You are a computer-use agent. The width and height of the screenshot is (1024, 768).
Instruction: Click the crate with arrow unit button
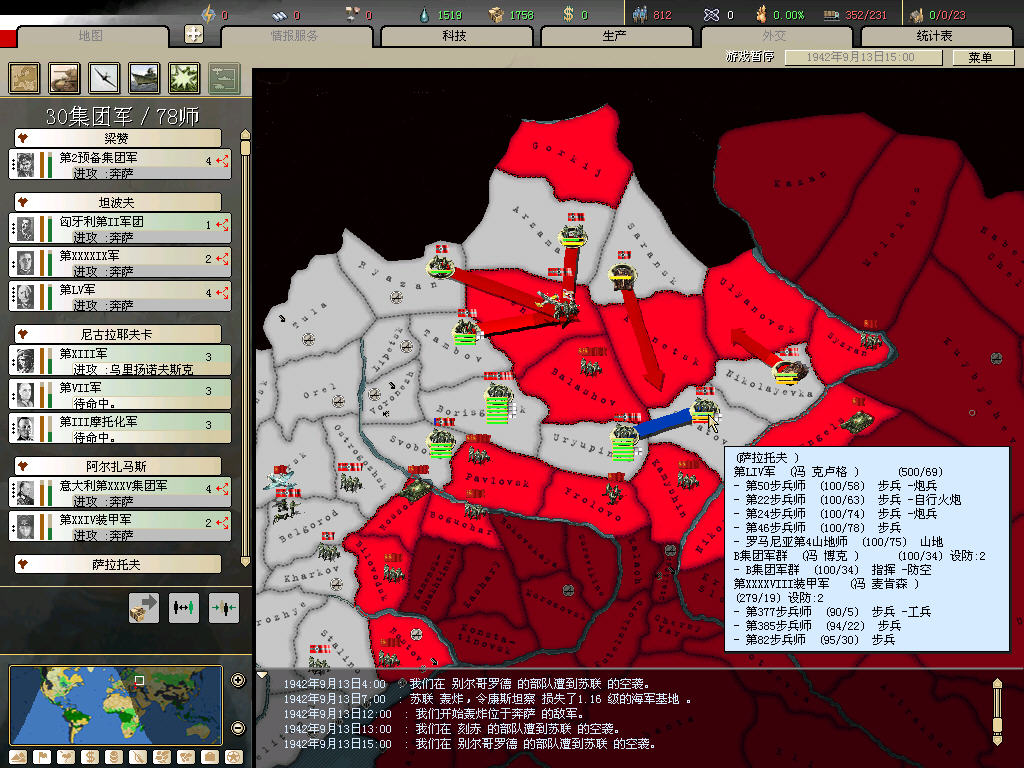[x=144, y=607]
